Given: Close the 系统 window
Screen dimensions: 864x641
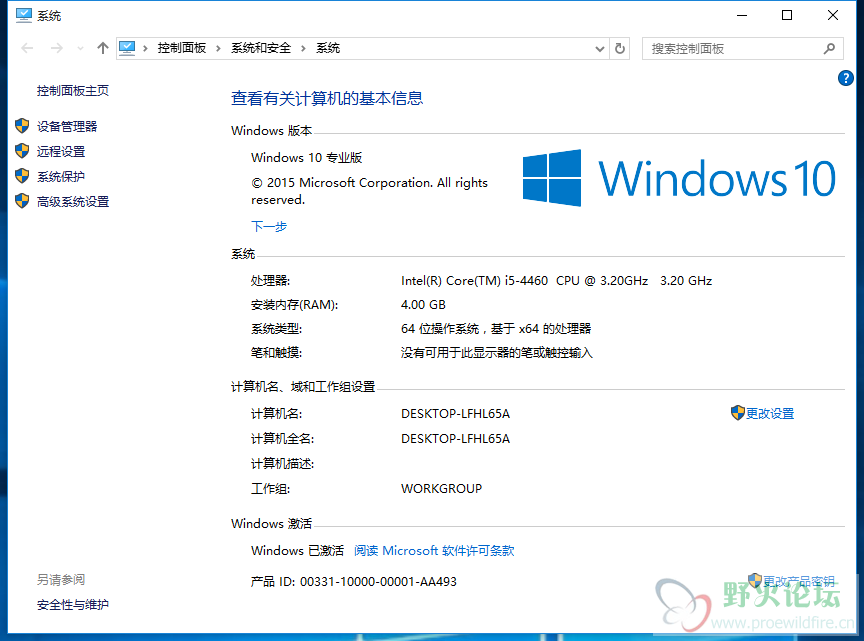Looking at the screenshot, I should (833, 15).
